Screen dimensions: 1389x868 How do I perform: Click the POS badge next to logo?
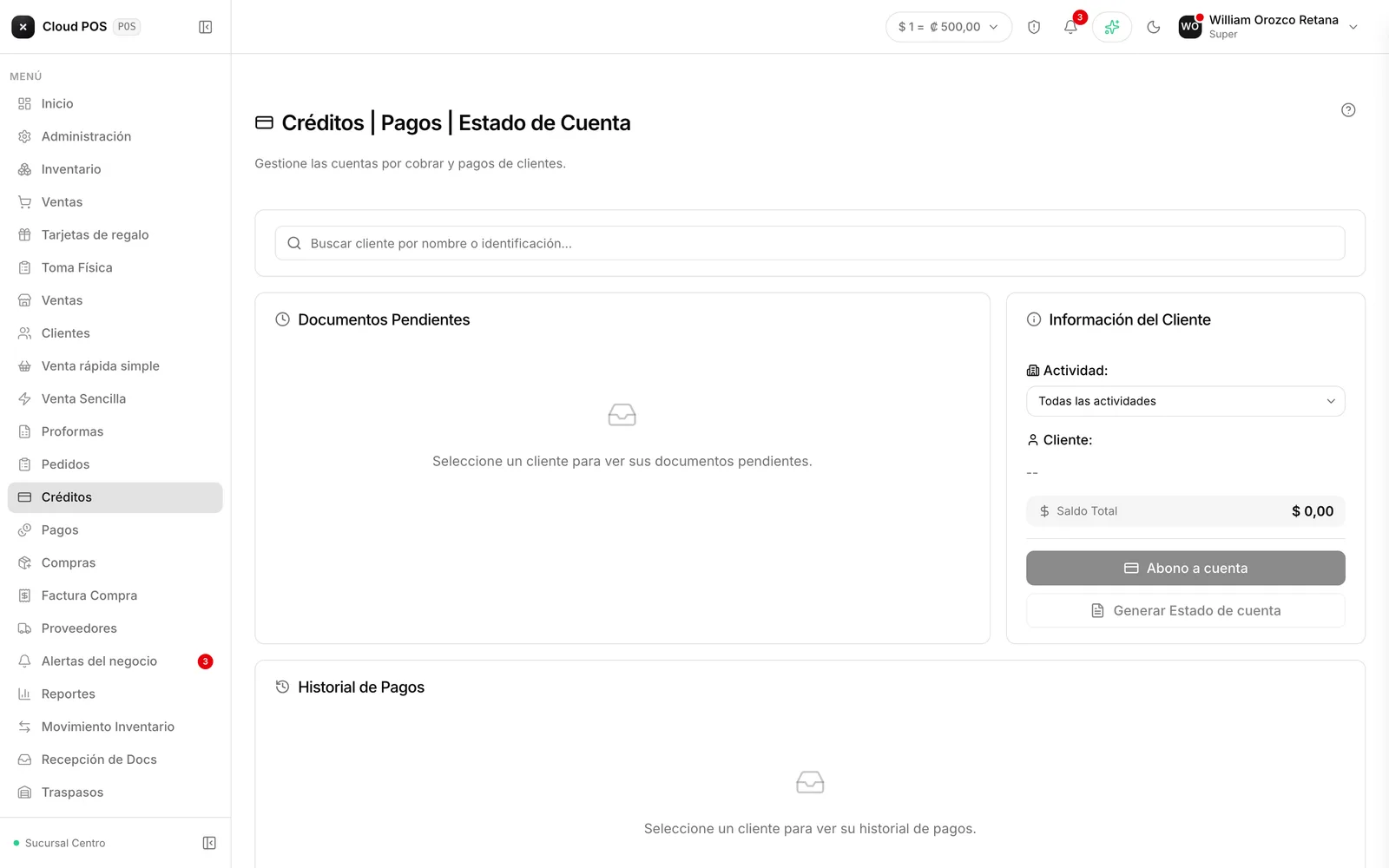(x=127, y=27)
